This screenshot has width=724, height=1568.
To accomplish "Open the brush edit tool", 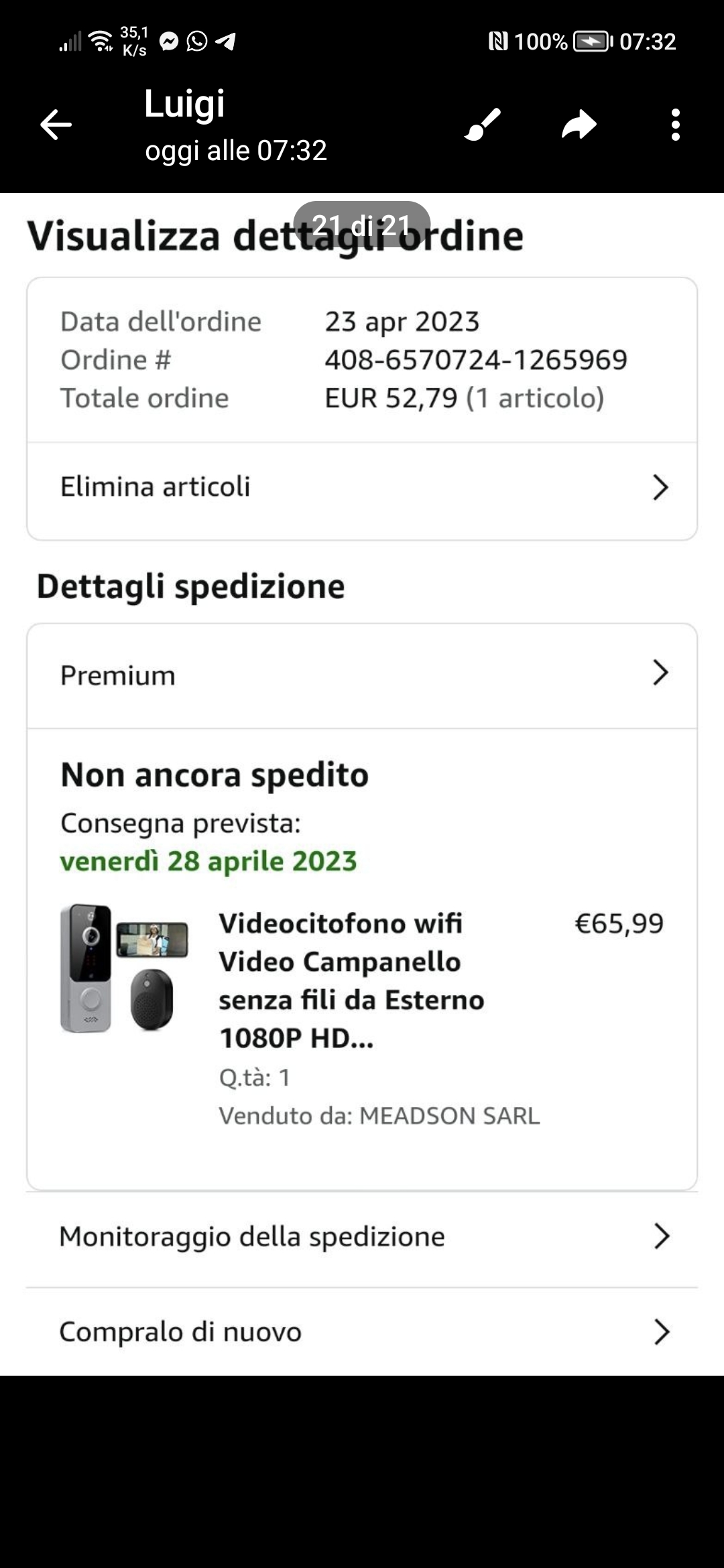I will click(483, 125).
